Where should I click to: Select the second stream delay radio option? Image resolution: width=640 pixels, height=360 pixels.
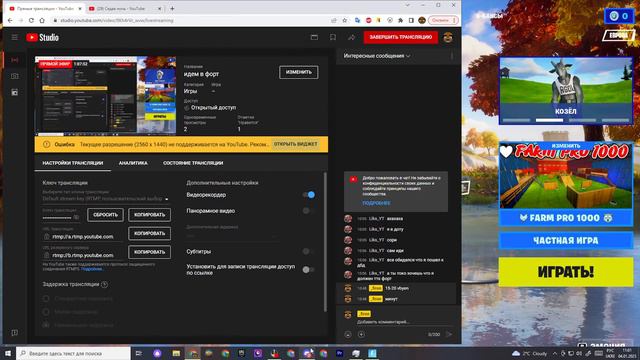46,312
